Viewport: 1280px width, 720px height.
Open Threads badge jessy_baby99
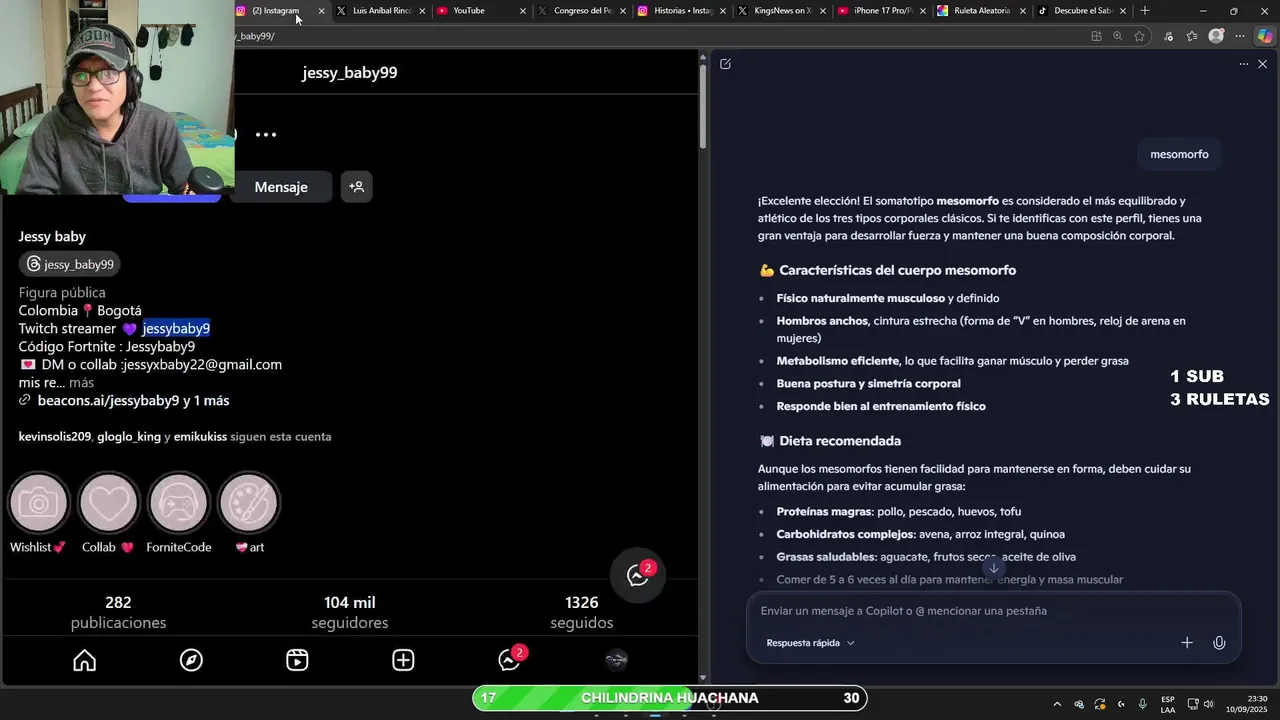click(x=70, y=264)
